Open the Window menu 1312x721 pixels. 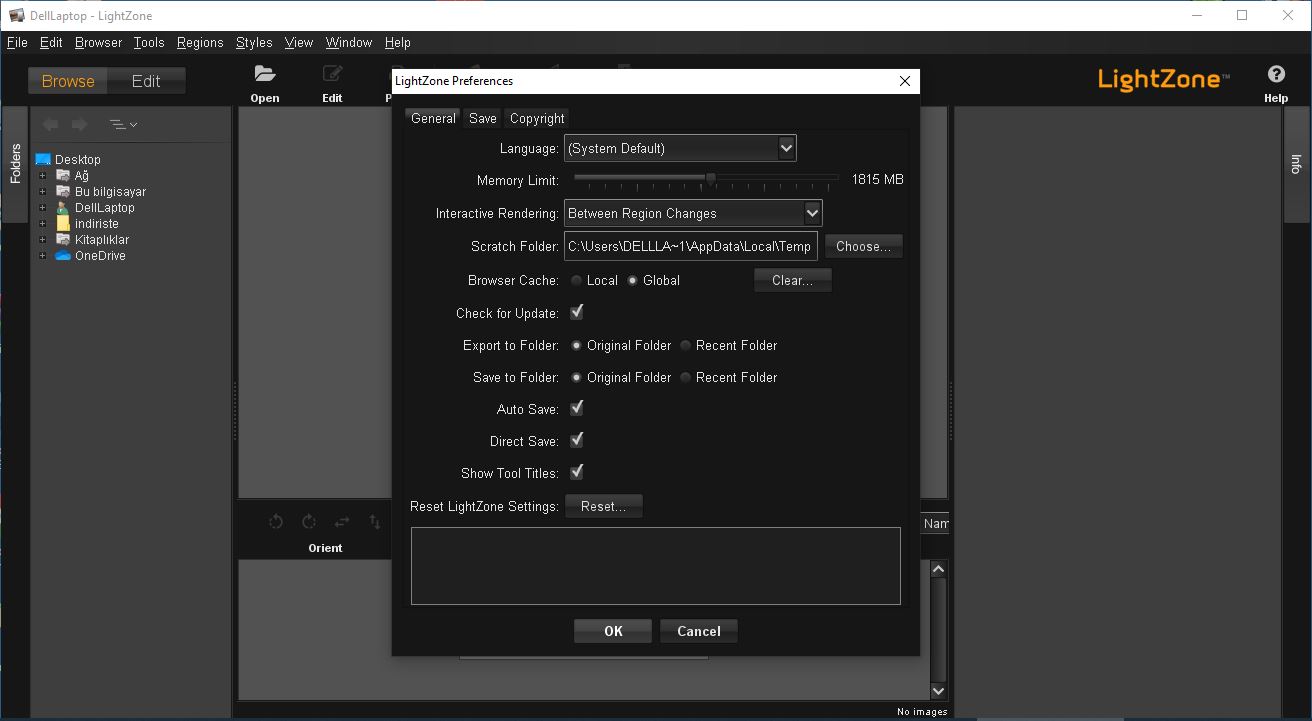pyautogui.click(x=348, y=42)
